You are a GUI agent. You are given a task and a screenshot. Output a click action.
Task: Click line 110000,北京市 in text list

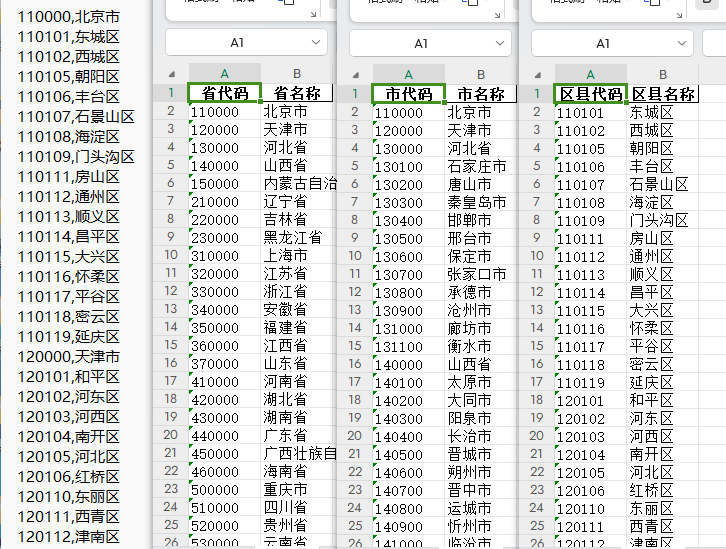coord(69,17)
